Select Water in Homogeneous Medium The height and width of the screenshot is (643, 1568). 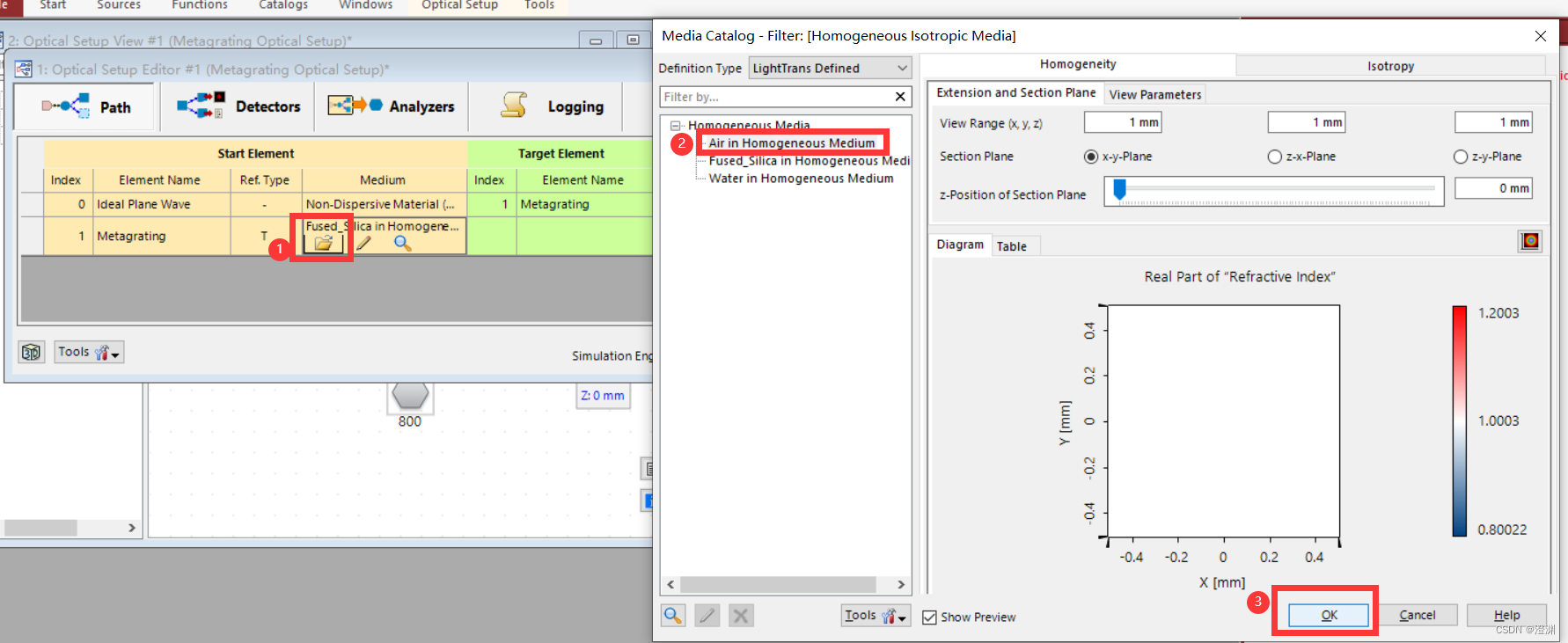point(801,178)
